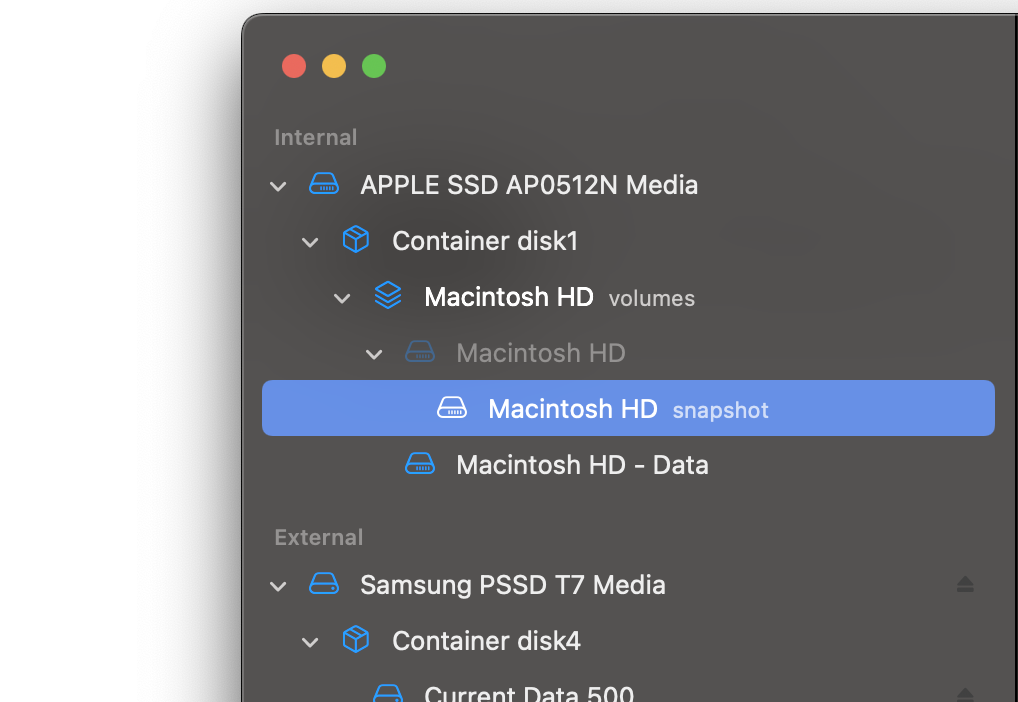Collapse the Macintosh HD volumes group
This screenshot has height=702, width=1018.
342,298
